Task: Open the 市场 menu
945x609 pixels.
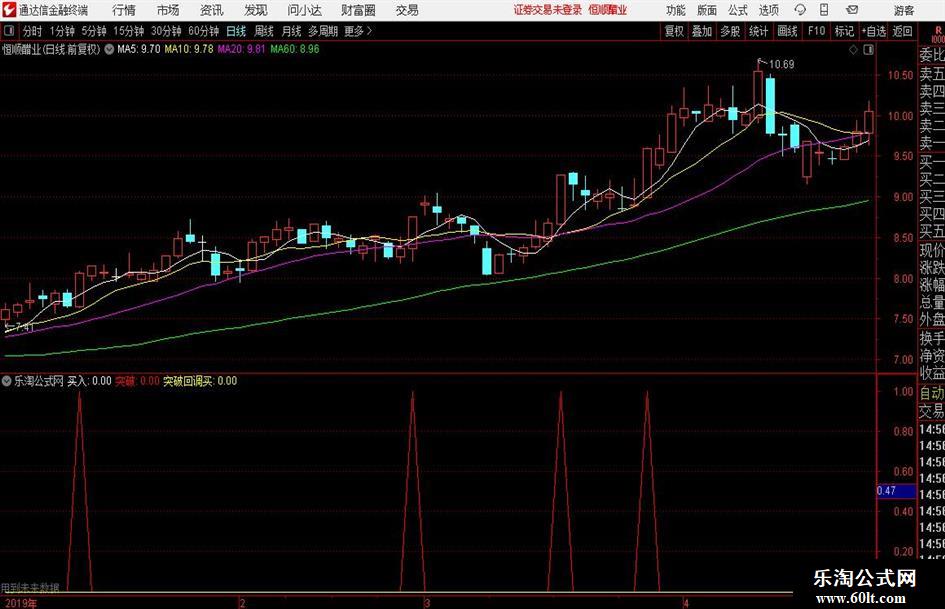Action: coord(168,10)
